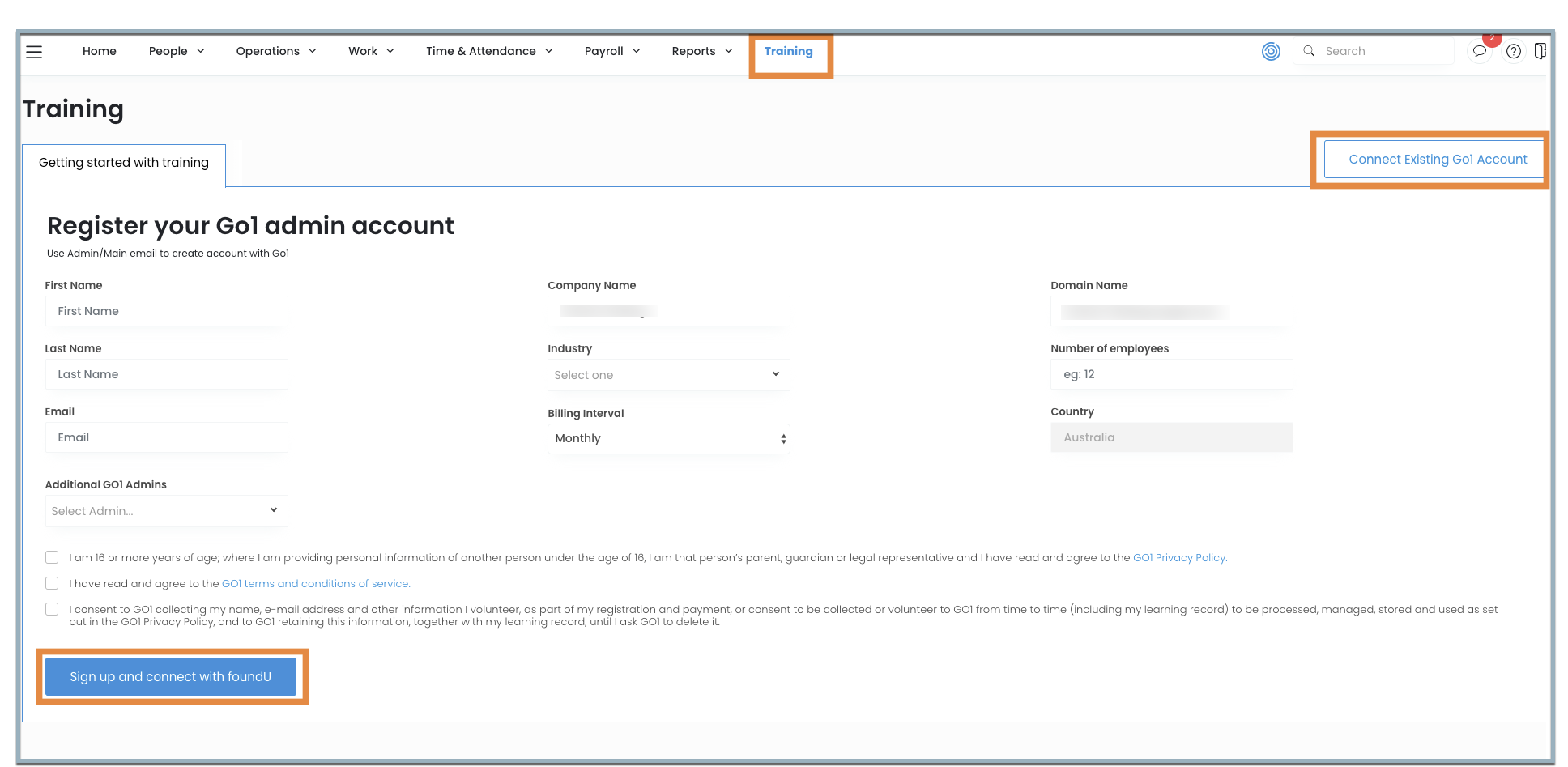Click the red notification badge showing 2
The width and height of the screenshot is (1568, 767).
[x=1492, y=38]
